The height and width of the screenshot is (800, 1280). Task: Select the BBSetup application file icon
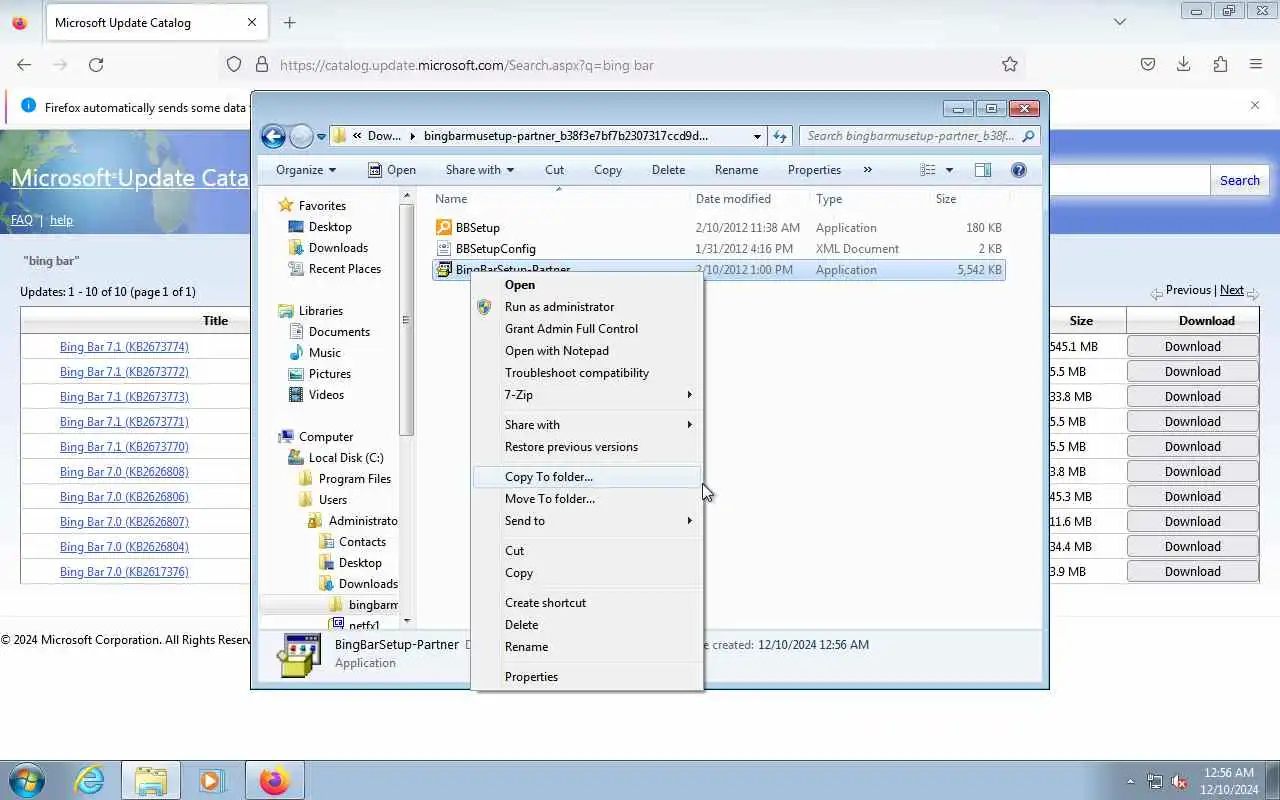tap(444, 228)
